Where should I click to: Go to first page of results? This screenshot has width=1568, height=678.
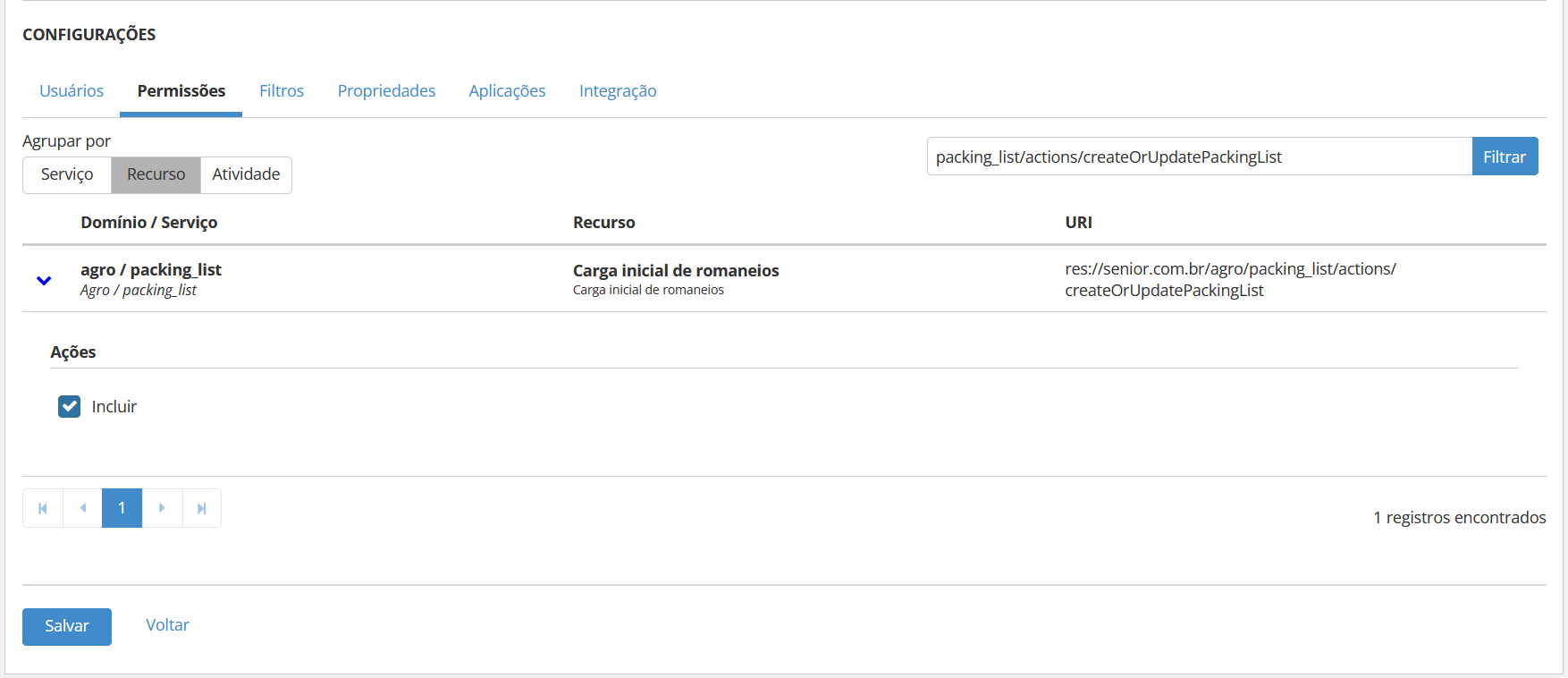pos(43,508)
